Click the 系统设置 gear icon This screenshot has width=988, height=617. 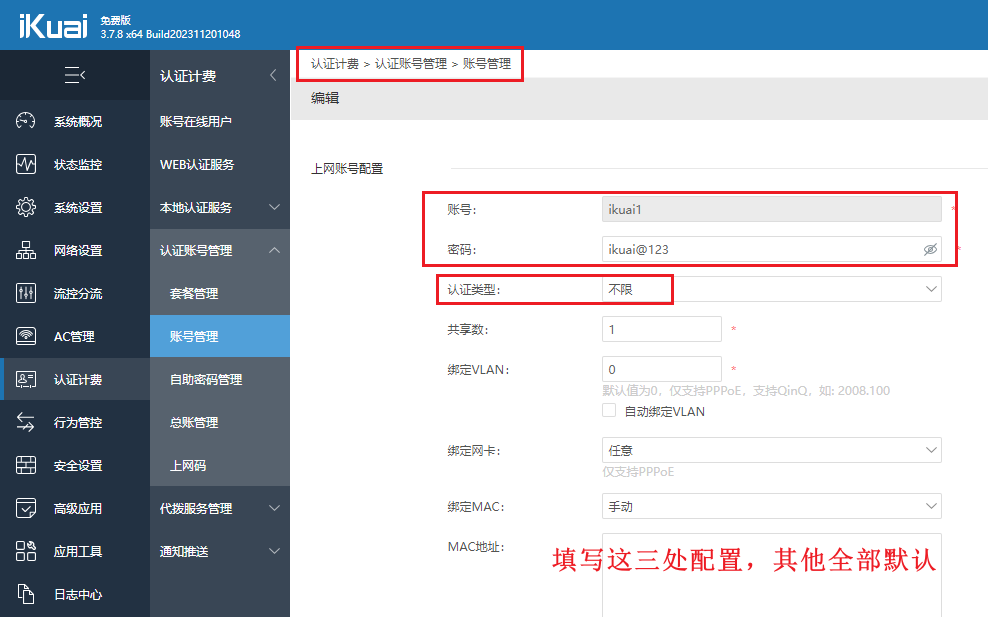click(26, 207)
